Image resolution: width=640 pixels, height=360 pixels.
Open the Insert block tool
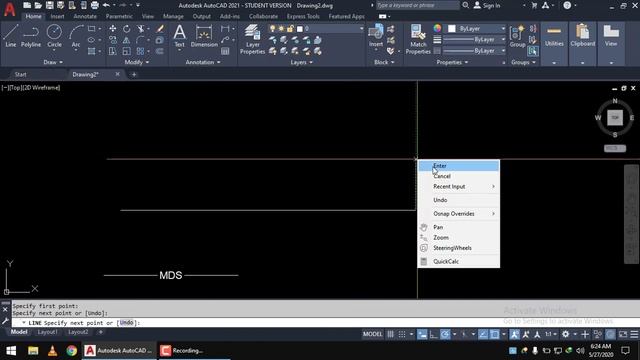click(x=376, y=36)
